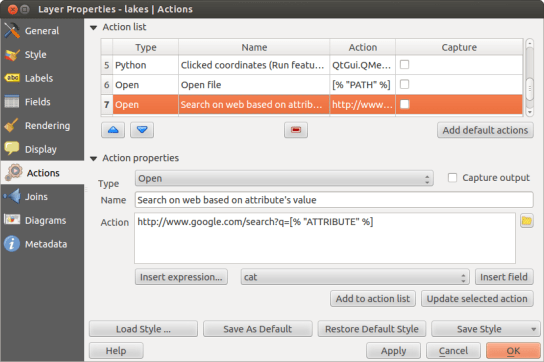Click the Insert field button
Image resolution: width=544 pixels, height=362 pixels.
click(x=504, y=277)
